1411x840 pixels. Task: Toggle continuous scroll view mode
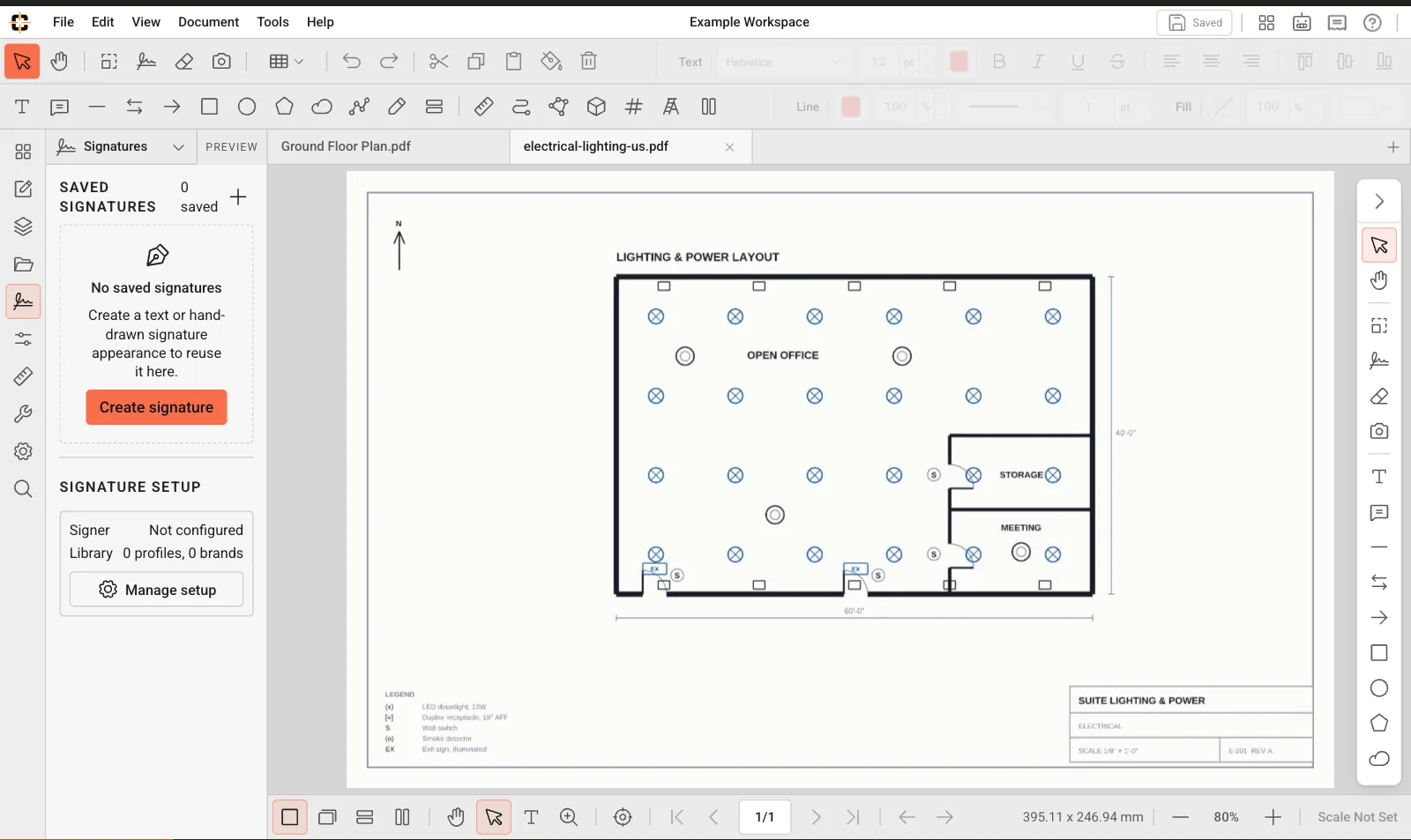click(x=364, y=817)
